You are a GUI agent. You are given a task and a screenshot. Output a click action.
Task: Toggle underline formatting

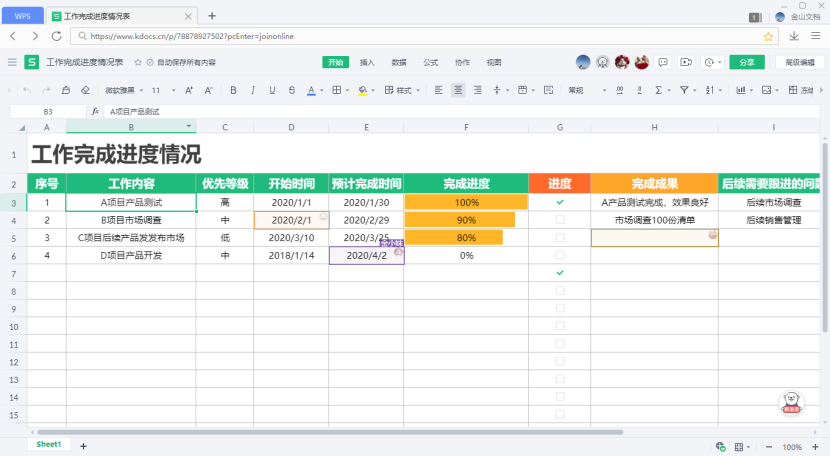tap(272, 91)
